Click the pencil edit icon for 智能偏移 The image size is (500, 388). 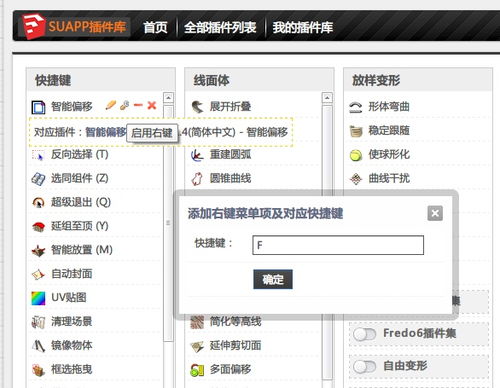[111, 105]
